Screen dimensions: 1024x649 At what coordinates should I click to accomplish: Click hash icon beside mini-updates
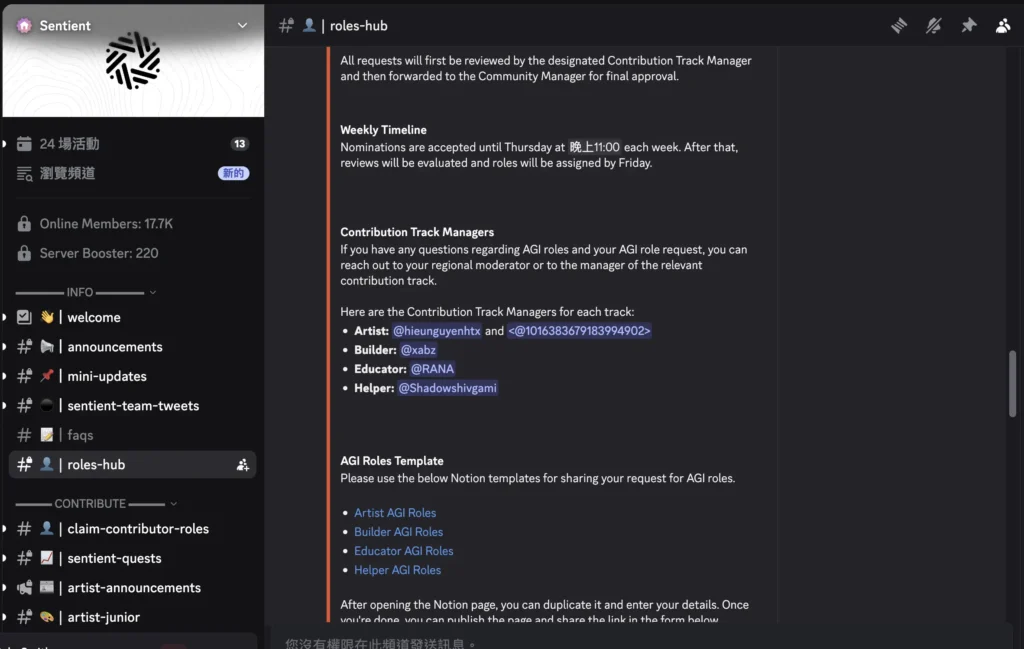24,376
